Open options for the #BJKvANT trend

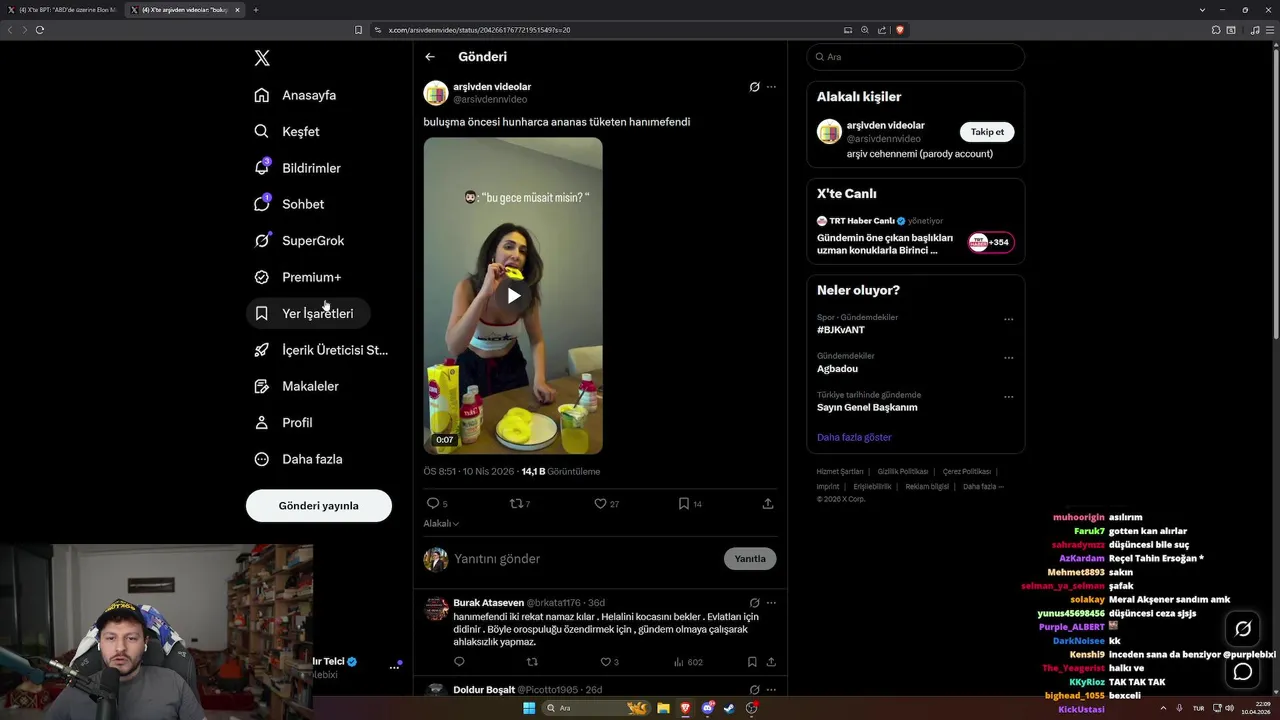1008,320
